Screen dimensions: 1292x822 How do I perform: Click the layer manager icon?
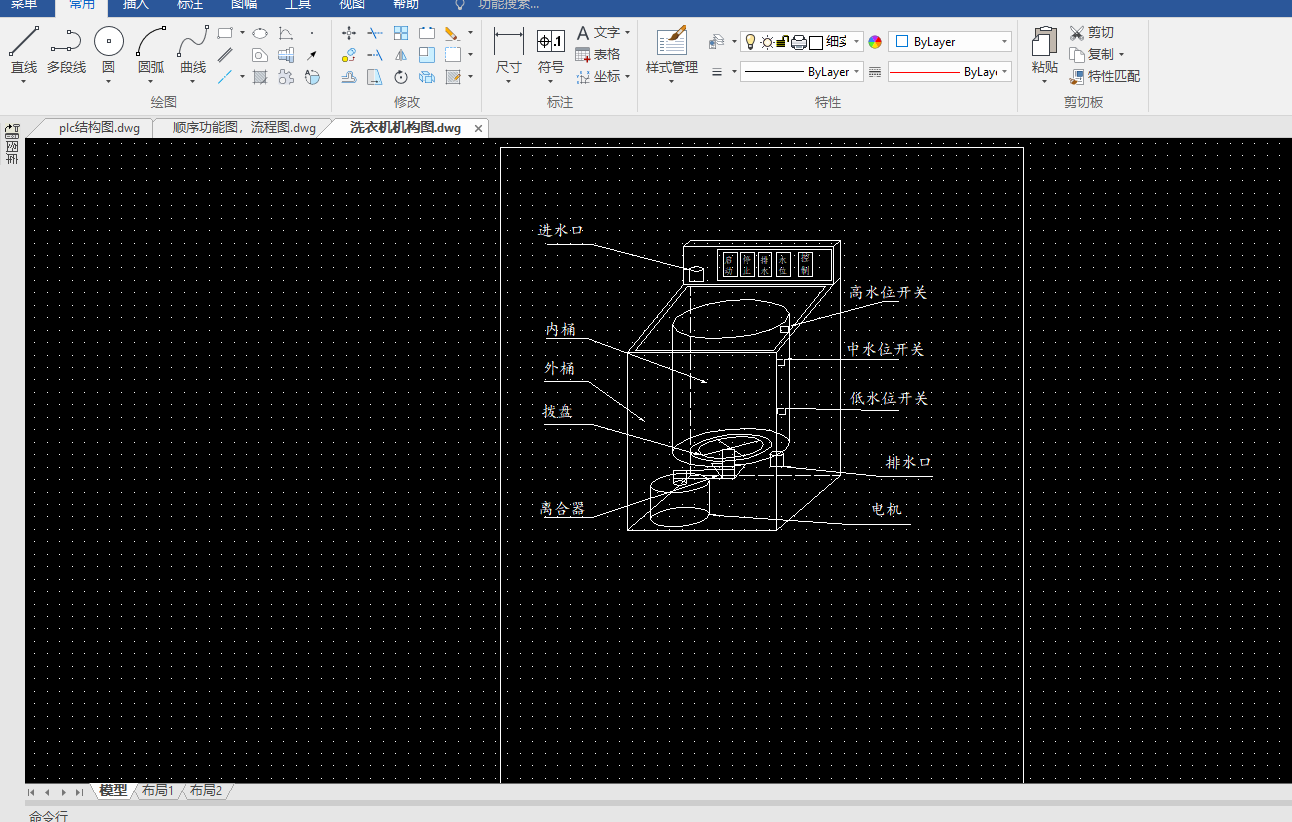click(x=716, y=42)
